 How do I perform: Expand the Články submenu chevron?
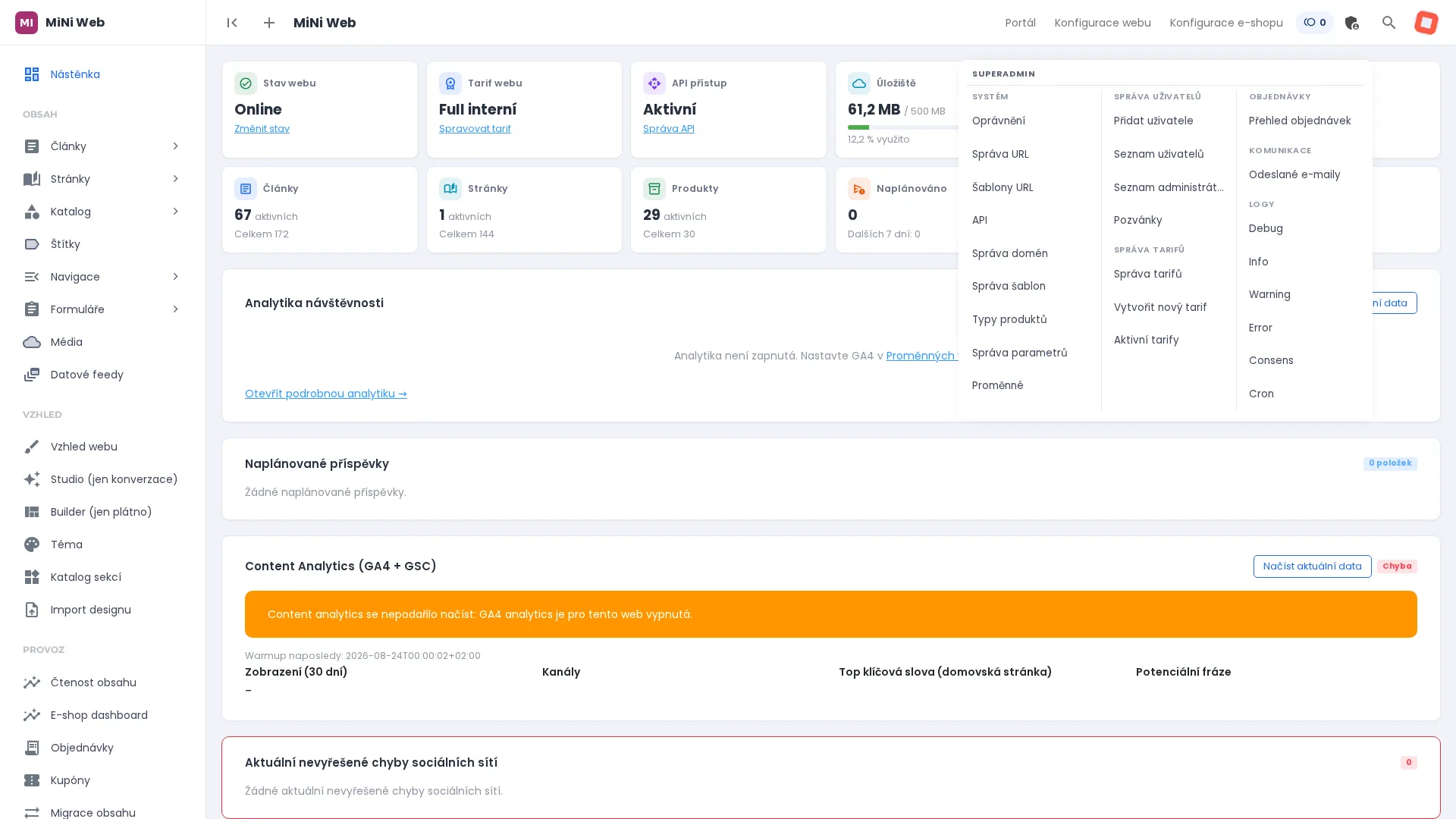[175, 146]
